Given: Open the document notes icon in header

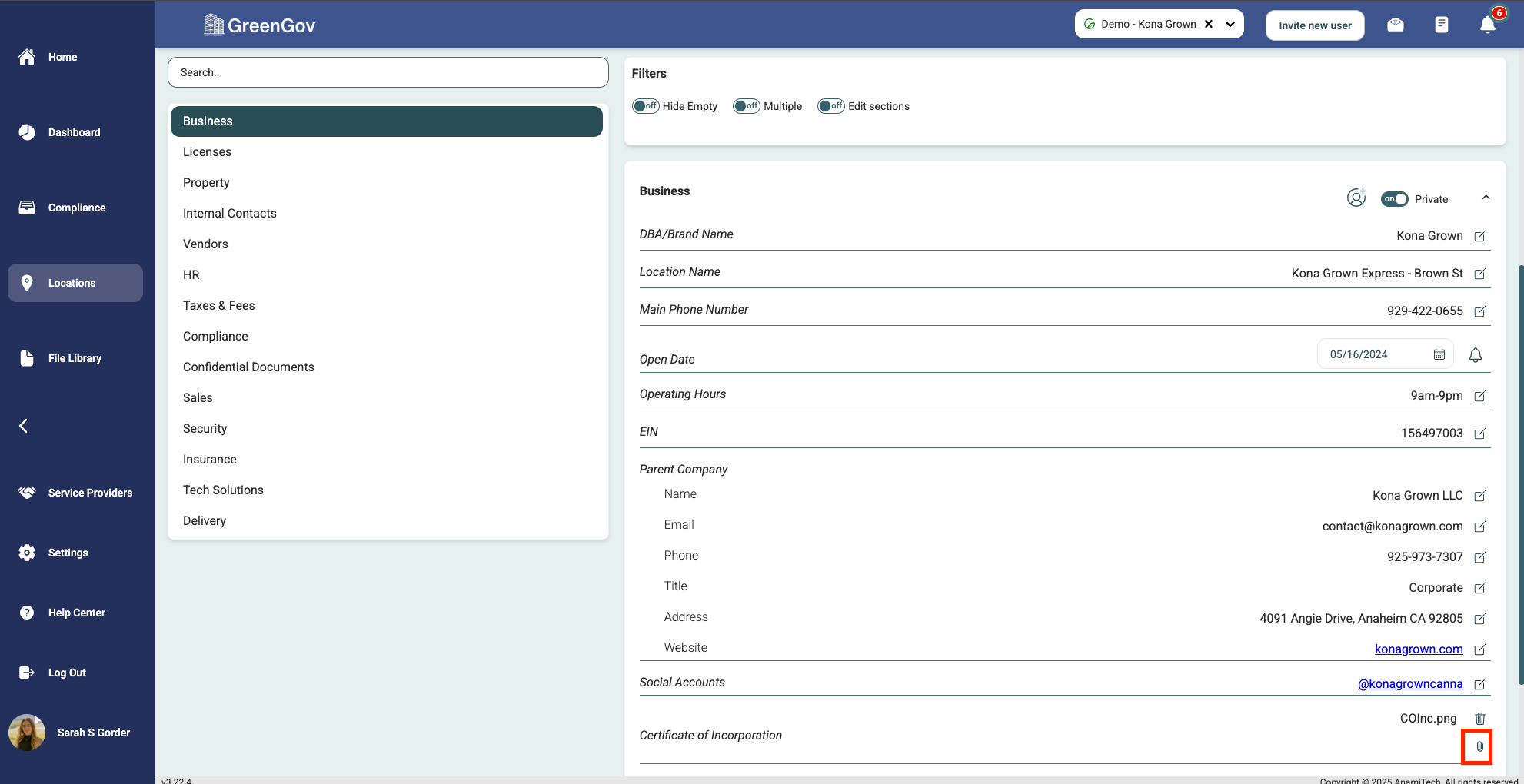Looking at the screenshot, I should [x=1442, y=25].
